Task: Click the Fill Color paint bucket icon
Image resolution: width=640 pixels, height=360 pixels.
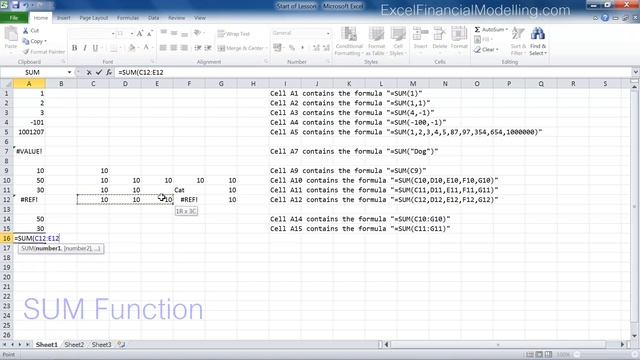Action: 132,48
